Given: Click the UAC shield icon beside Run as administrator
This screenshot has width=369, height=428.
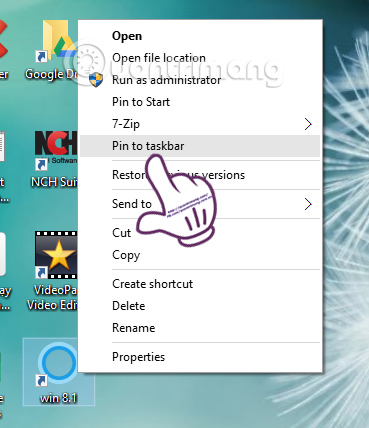Looking at the screenshot, I should (96, 80).
